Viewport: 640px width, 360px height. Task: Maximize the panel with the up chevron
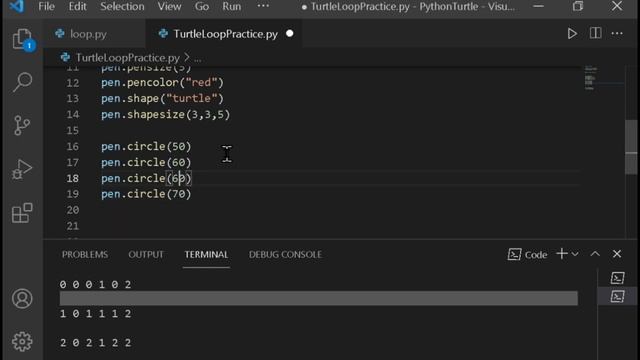(x=595, y=254)
